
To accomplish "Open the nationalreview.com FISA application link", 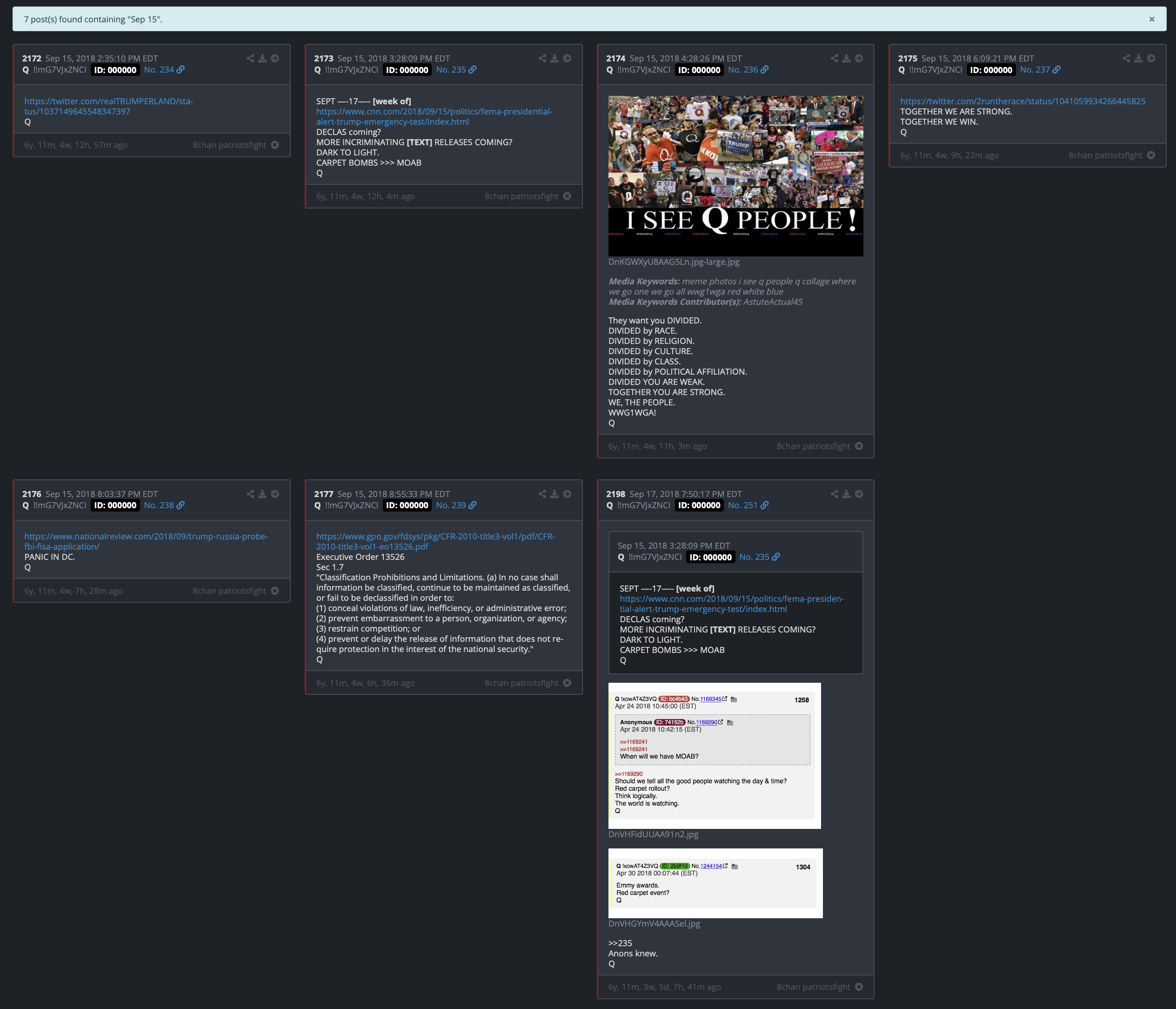I will tap(146, 541).
